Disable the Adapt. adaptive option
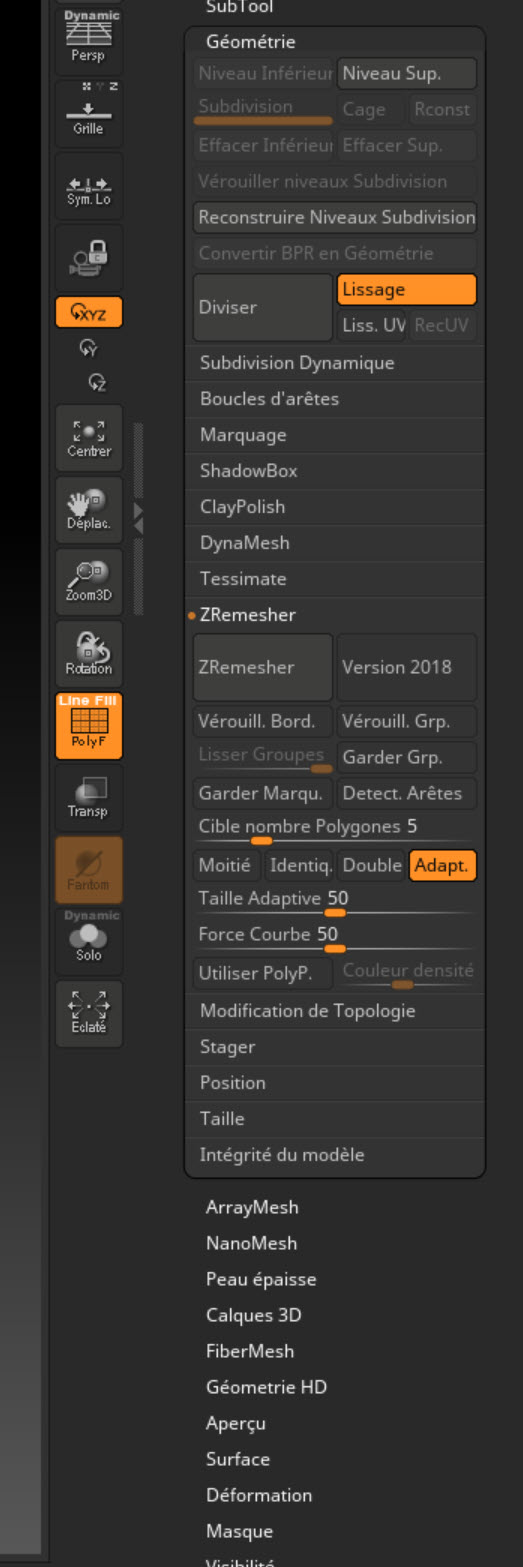The image size is (523, 1567). (442, 865)
